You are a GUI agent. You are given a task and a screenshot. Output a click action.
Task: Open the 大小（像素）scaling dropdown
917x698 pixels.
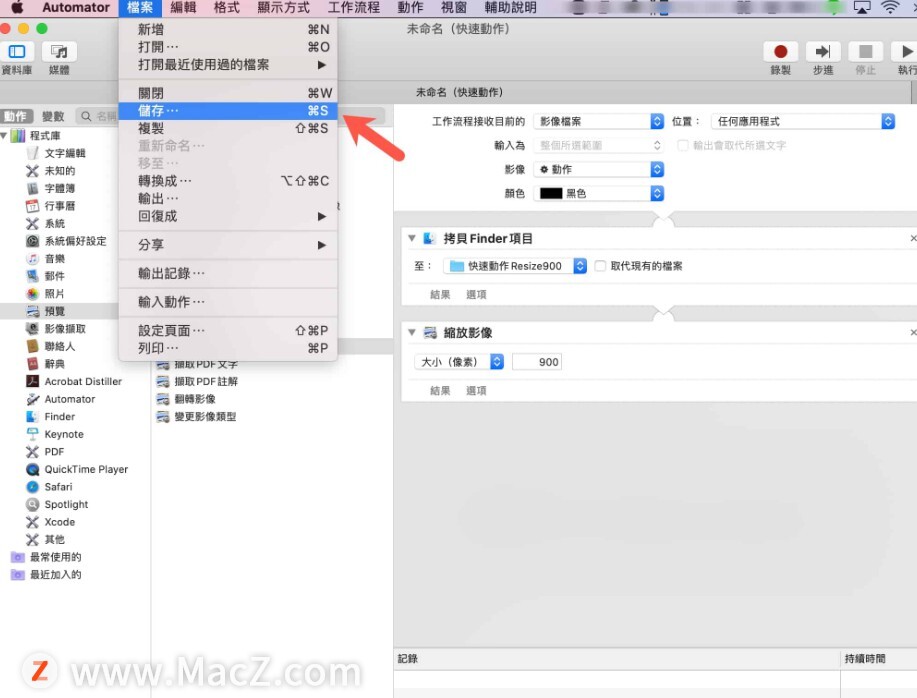pos(459,362)
